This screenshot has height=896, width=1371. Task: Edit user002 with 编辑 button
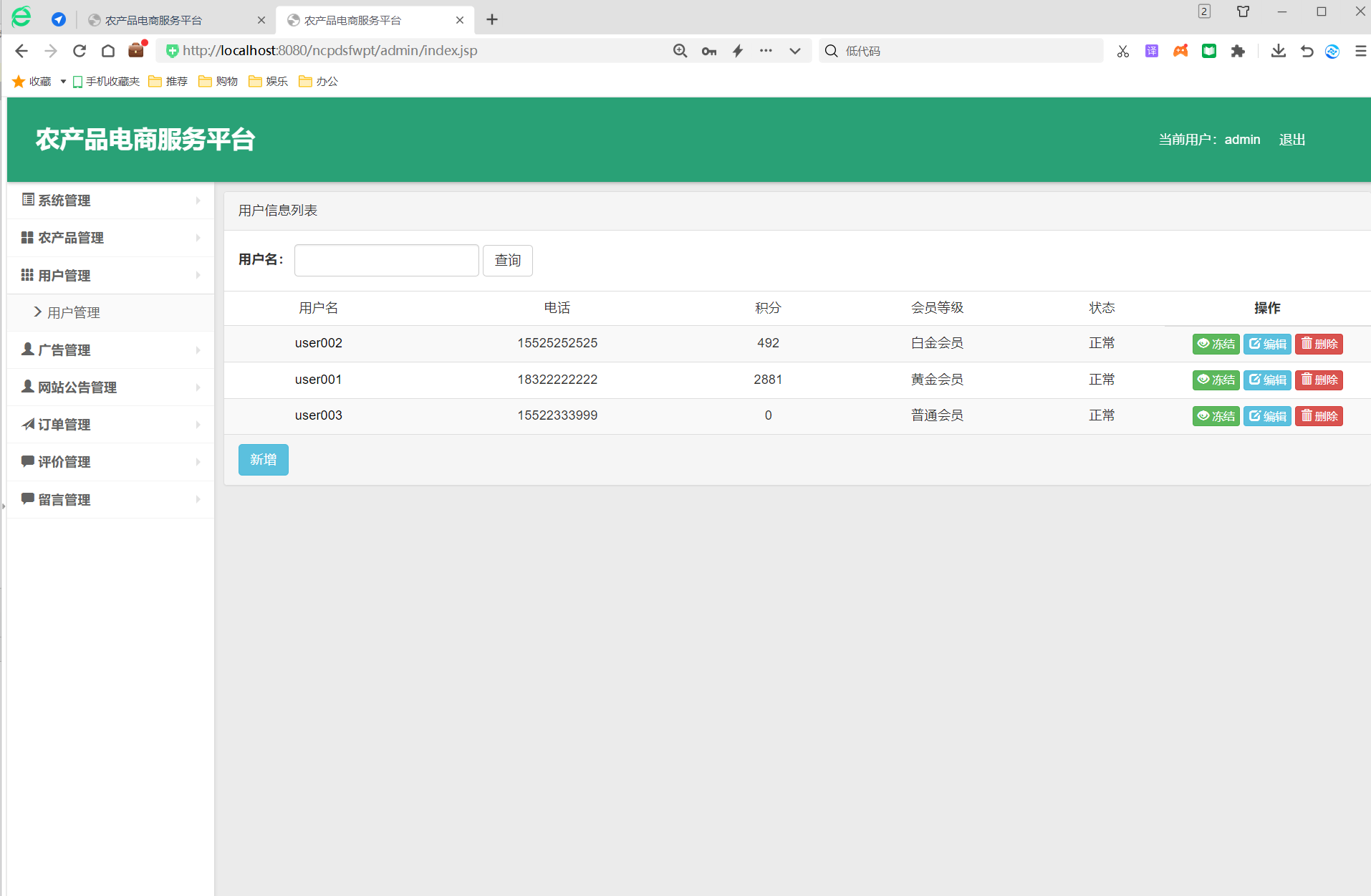(x=1267, y=344)
